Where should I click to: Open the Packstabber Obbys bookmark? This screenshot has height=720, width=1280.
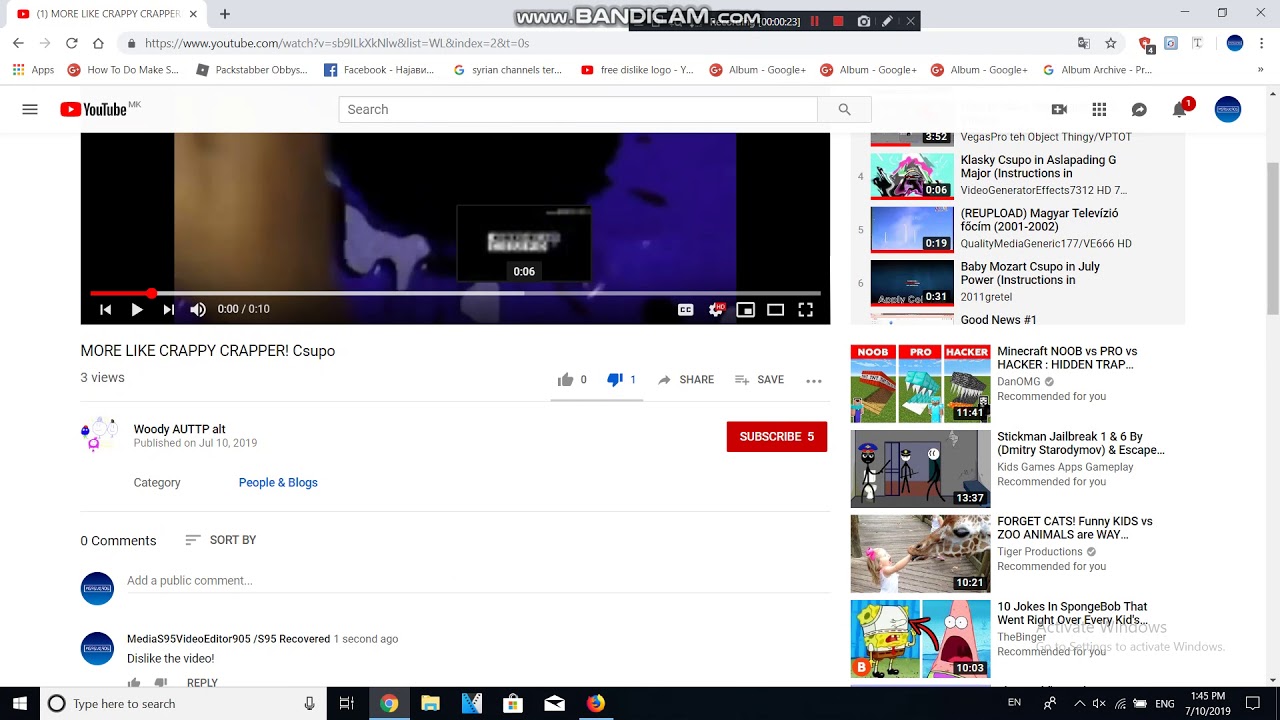[252, 70]
